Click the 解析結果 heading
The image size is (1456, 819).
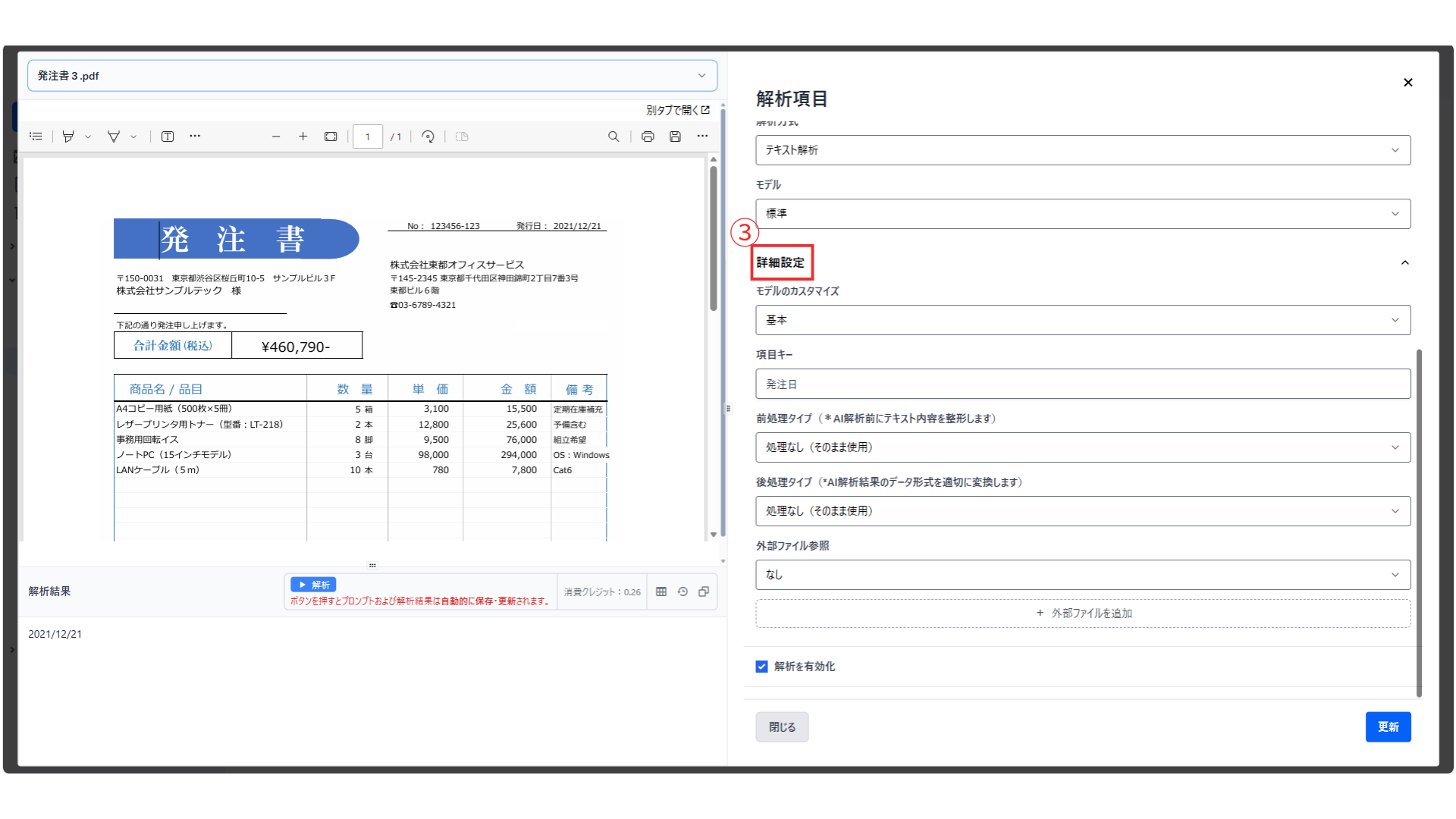coord(49,591)
